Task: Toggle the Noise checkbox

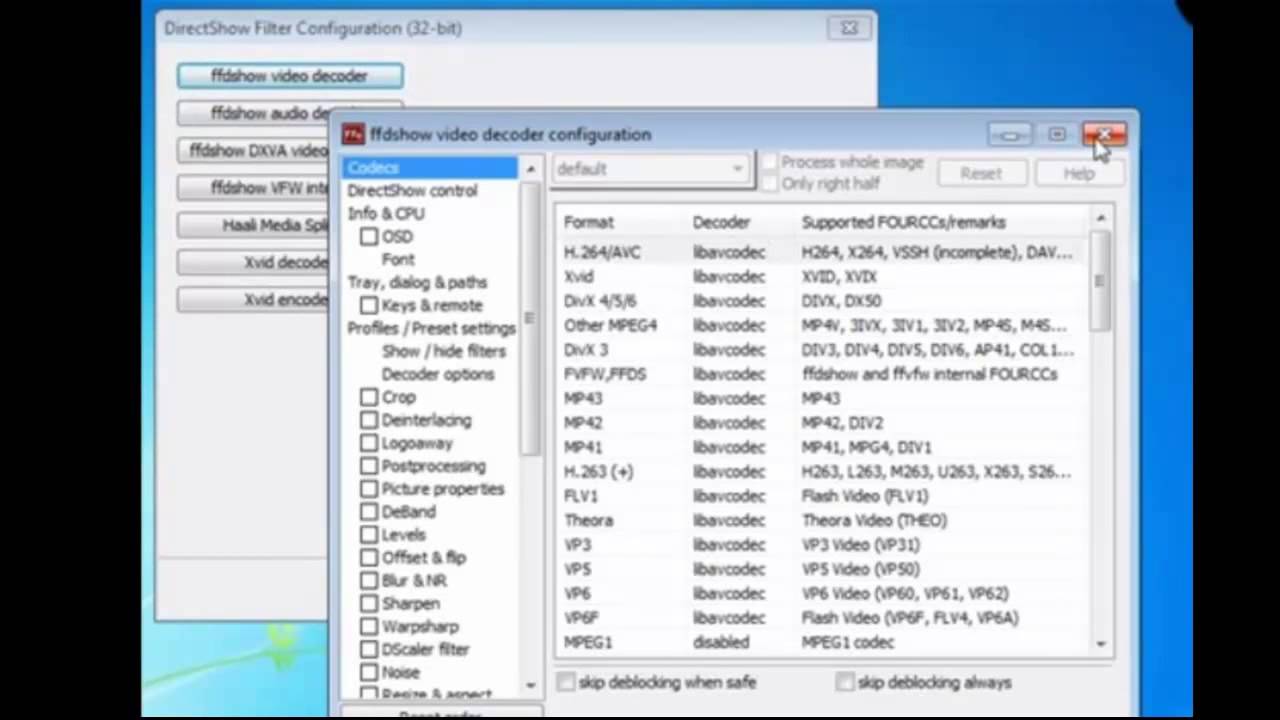Action: tap(369, 673)
